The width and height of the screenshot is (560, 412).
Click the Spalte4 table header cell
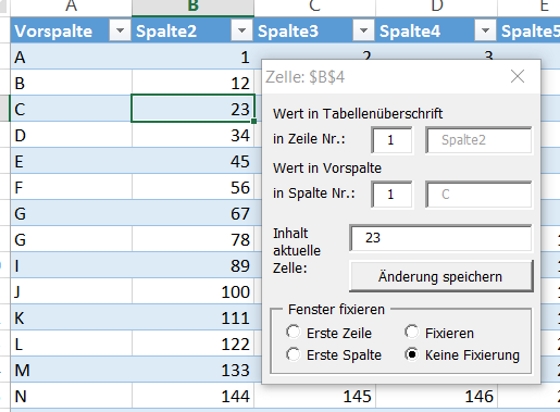(x=436, y=31)
